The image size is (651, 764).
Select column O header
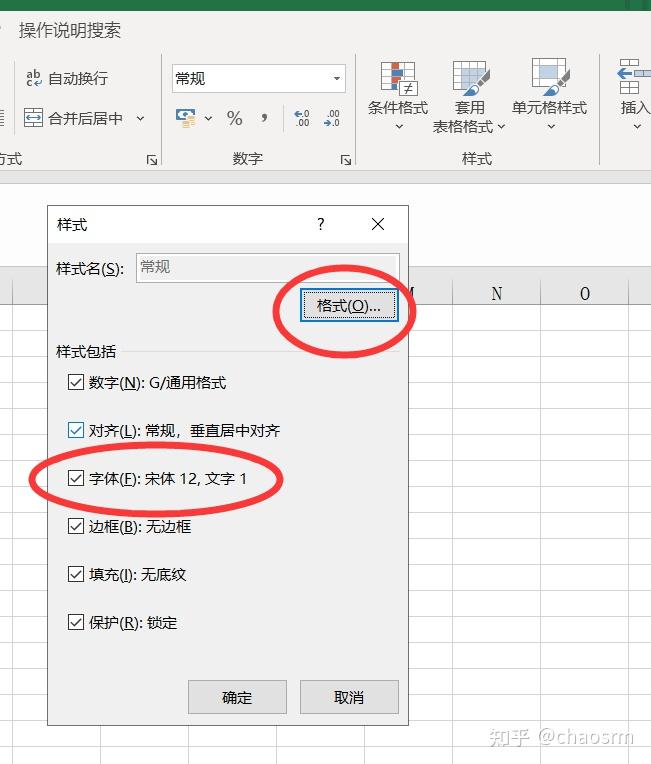tap(585, 293)
